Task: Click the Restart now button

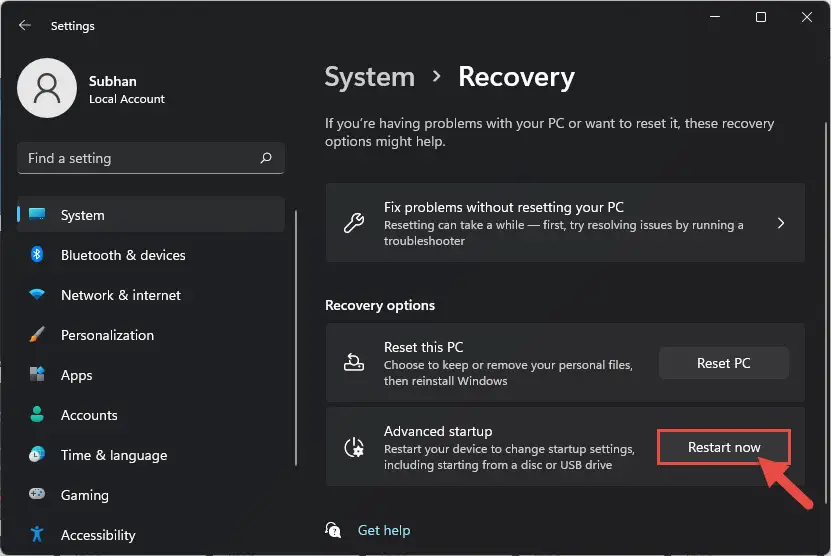Action: coord(723,447)
